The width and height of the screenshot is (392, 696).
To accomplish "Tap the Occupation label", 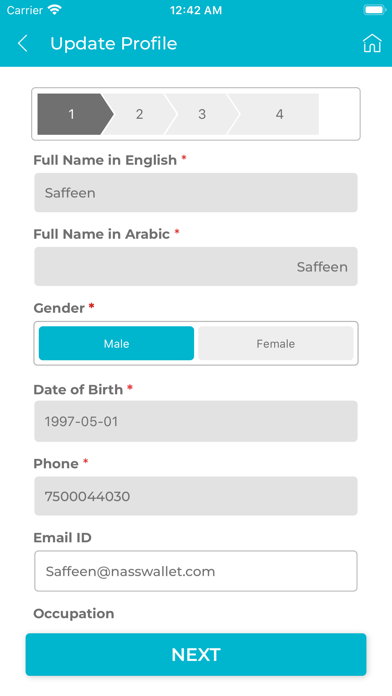I will click(74, 613).
